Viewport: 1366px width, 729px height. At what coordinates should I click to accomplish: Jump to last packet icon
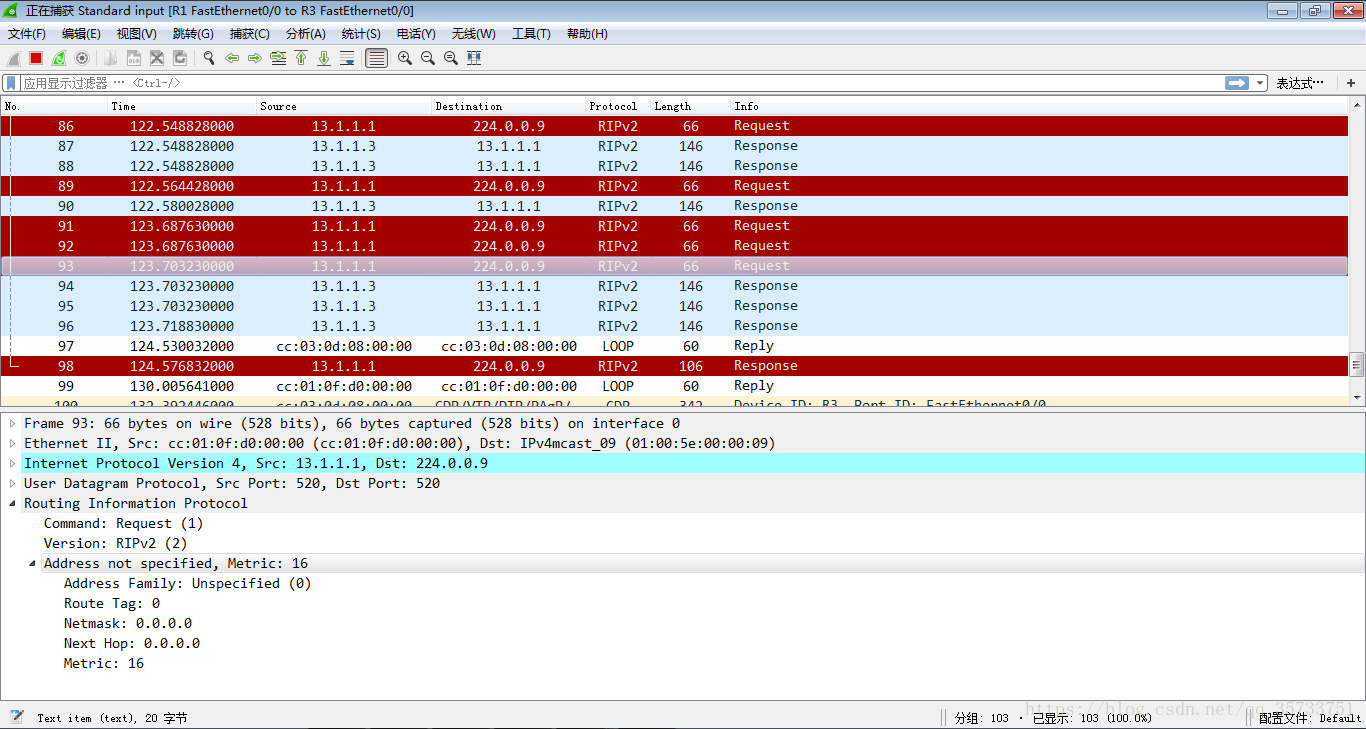tap(324, 58)
